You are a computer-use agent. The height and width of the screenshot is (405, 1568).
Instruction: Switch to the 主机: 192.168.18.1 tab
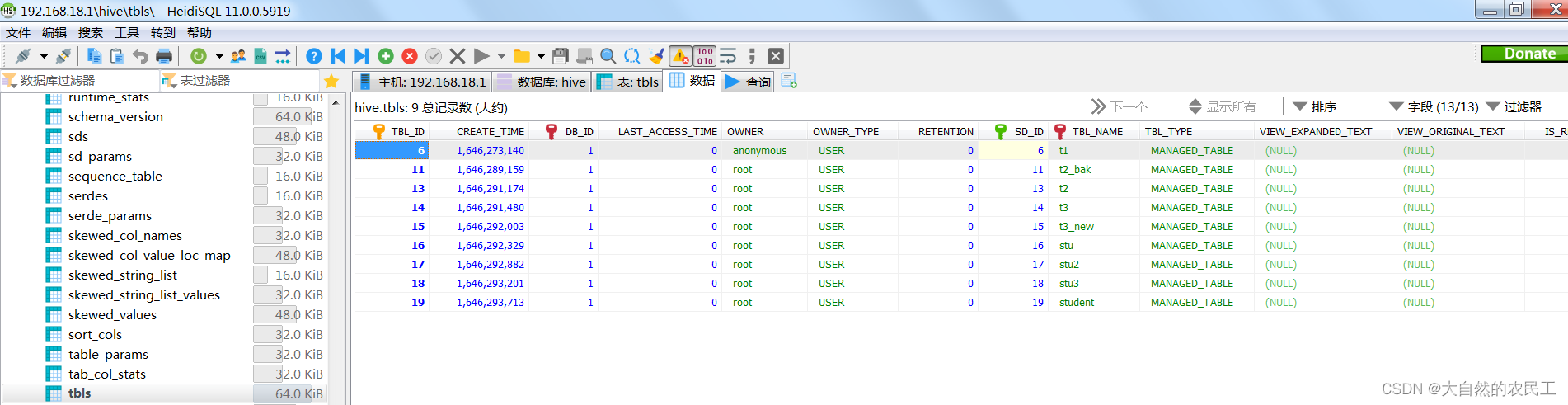(422, 82)
